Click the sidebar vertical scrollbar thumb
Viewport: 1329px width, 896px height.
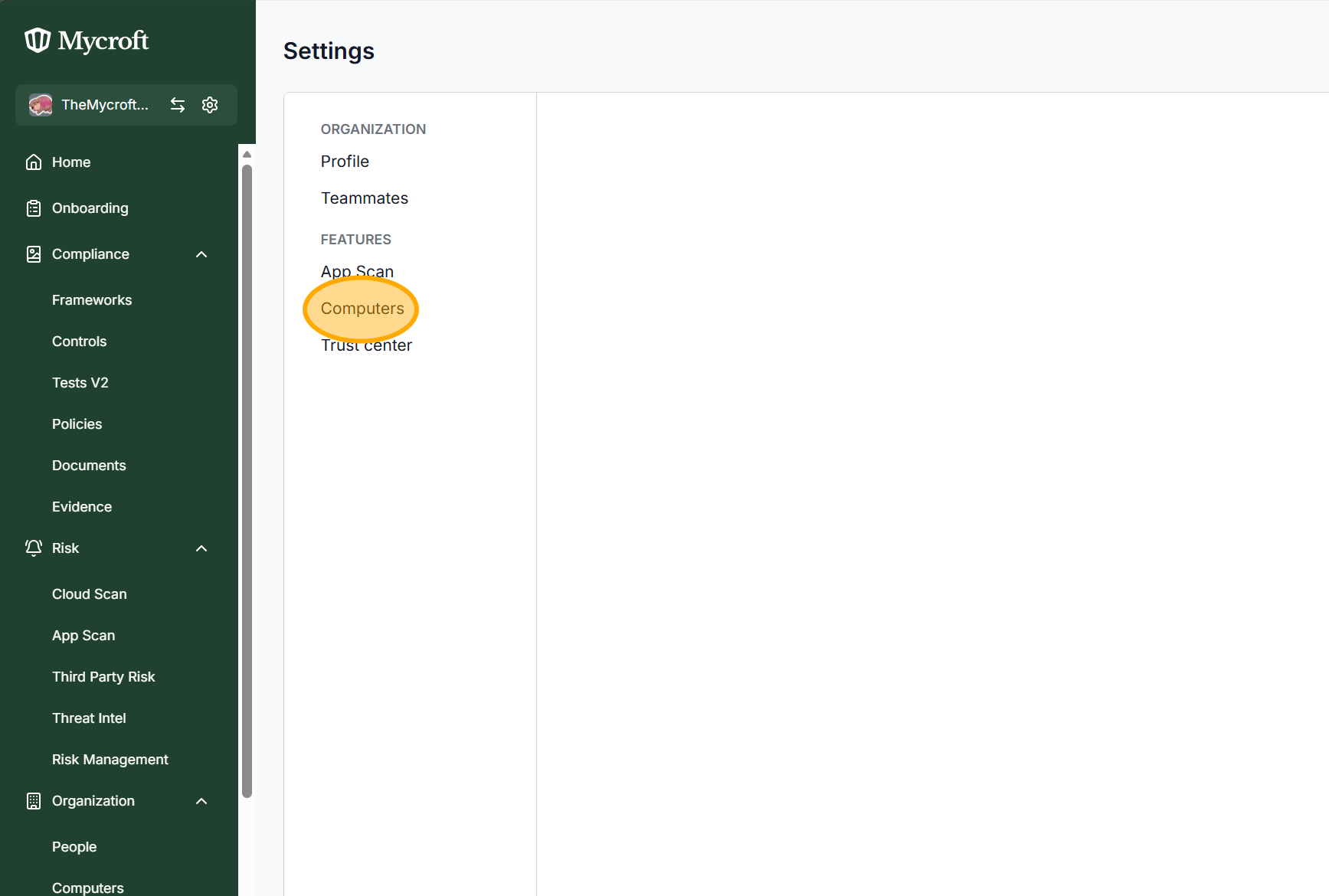tap(247, 481)
